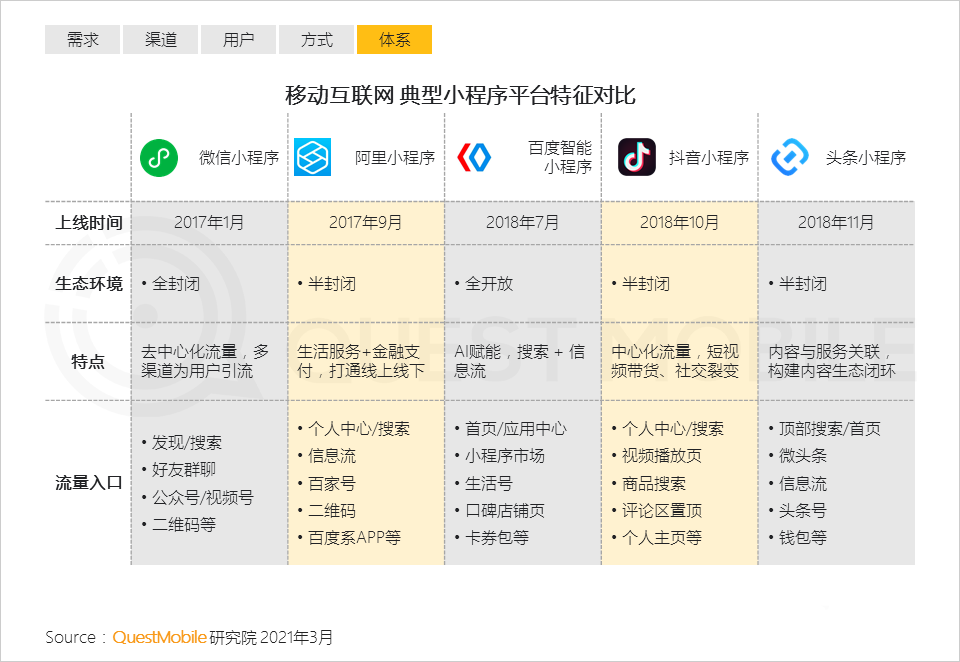Select the 用户 tab
Screen dimensions: 960x662
click(239, 40)
